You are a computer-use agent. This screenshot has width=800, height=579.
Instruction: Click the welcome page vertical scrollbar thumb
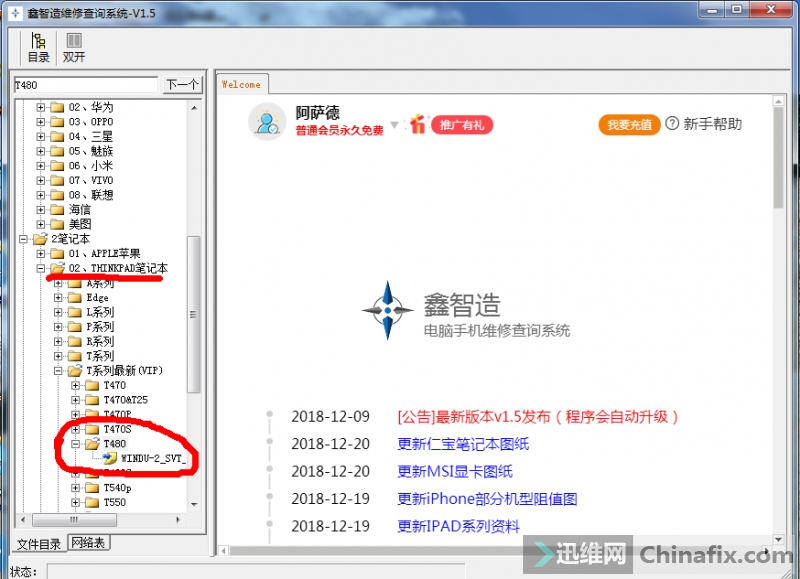[778, 157]
